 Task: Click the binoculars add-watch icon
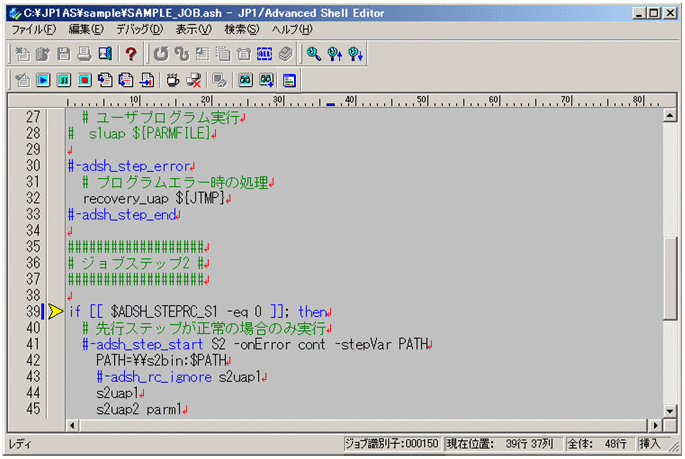coord(266,80)
